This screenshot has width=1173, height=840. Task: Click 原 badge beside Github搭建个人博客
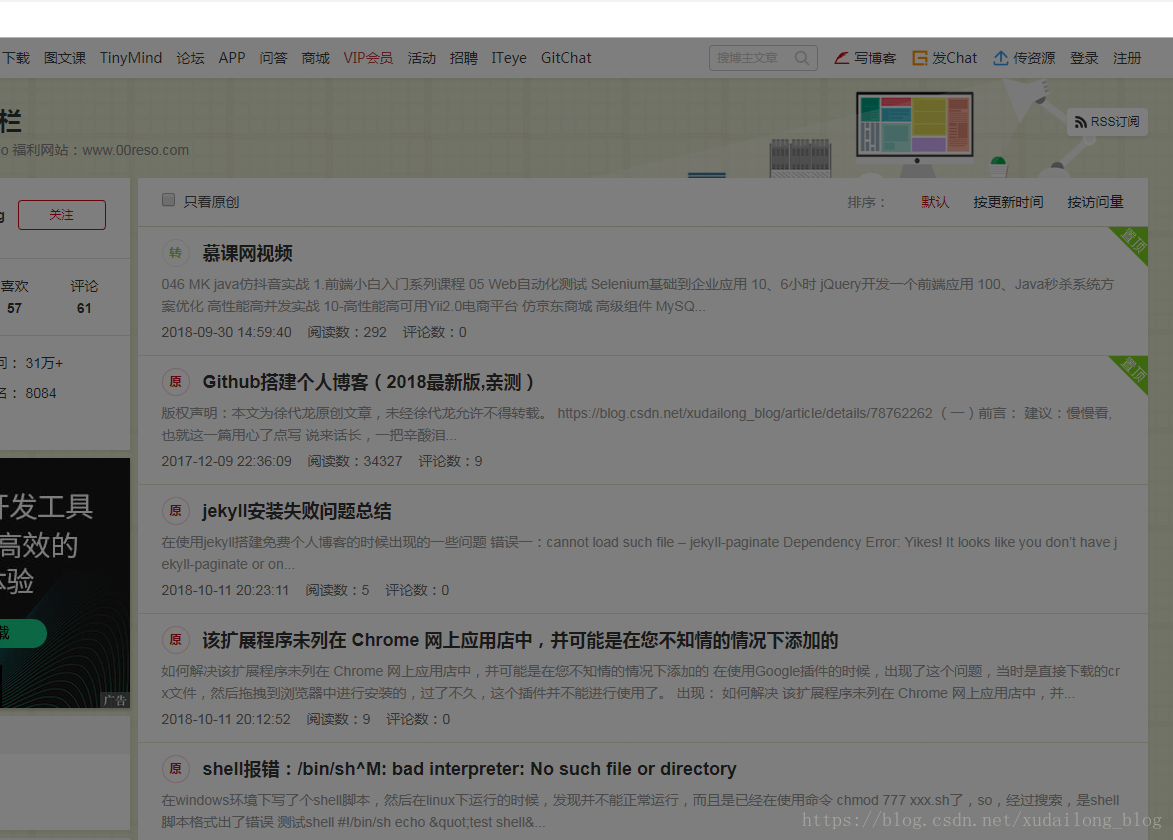click(175, 381)
